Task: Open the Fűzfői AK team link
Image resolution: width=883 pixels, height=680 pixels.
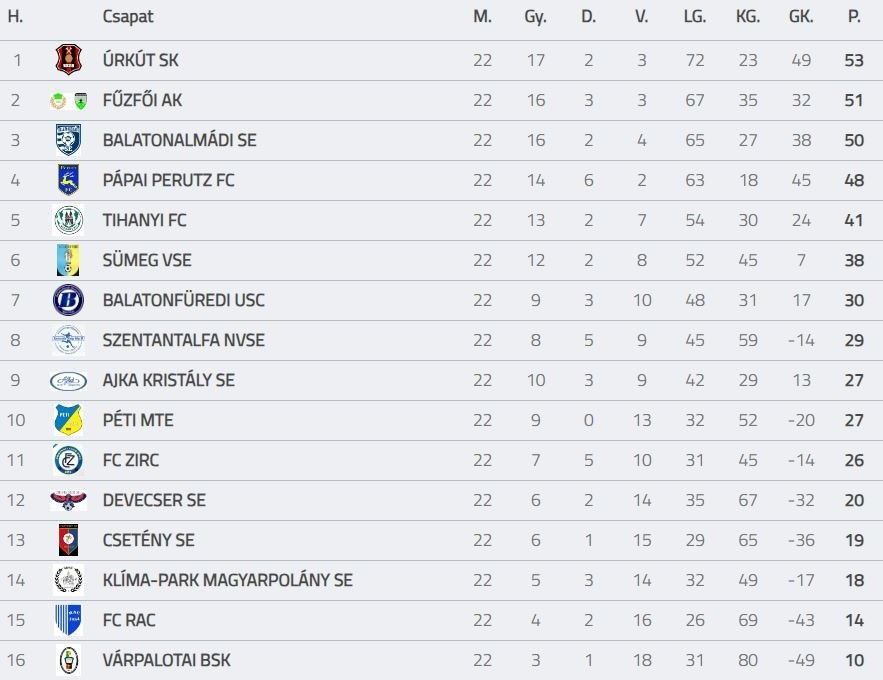Action: [142, 100]
